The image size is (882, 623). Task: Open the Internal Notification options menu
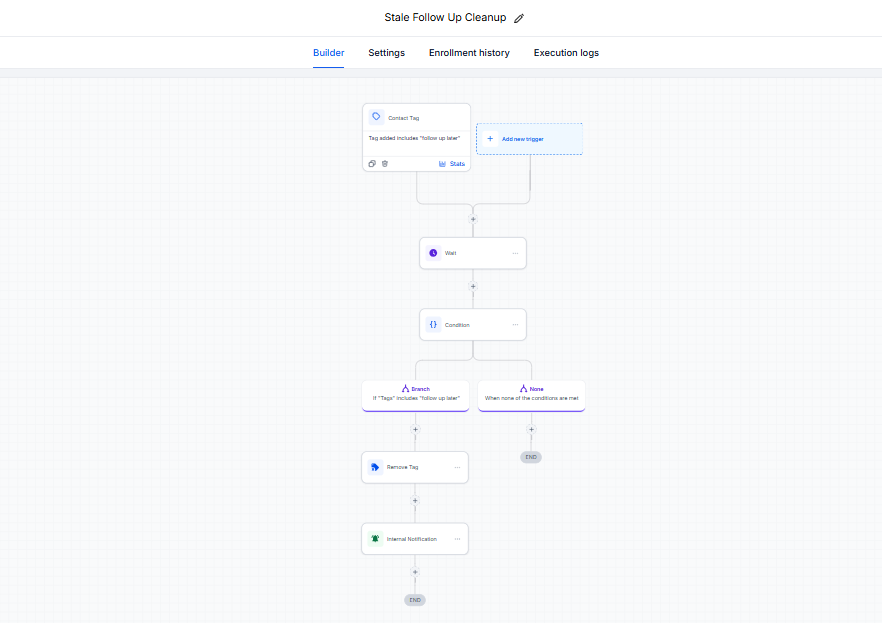[457, 539]
